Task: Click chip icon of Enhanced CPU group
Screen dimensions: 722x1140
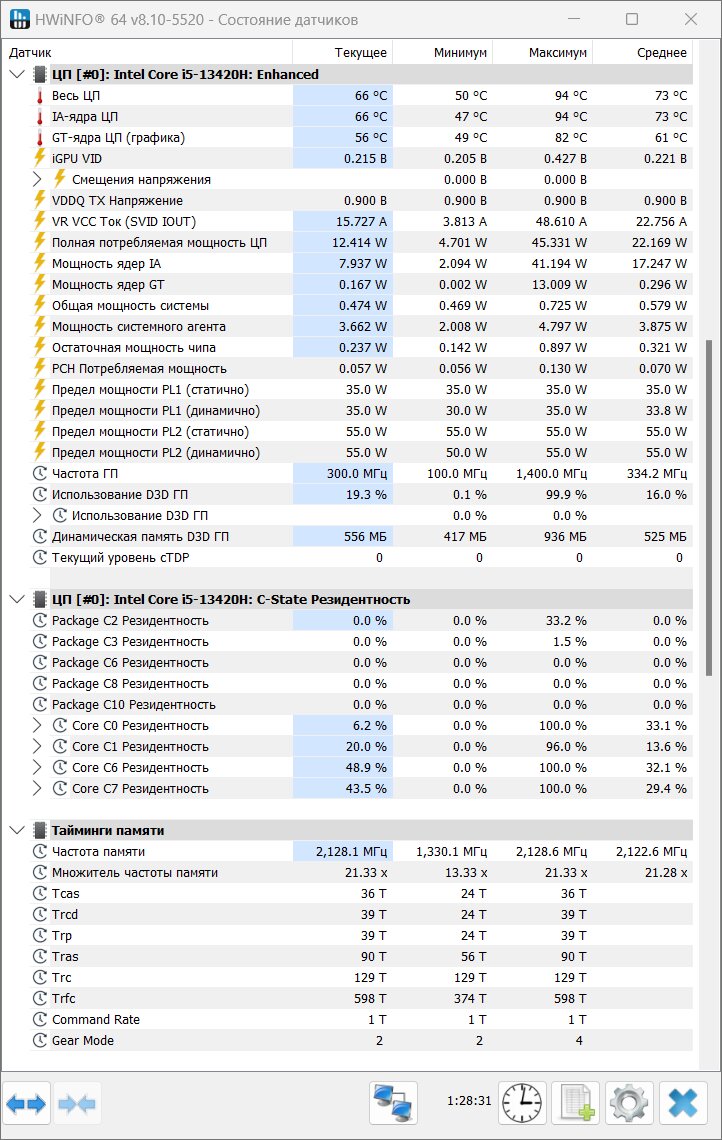Action: (40, 74)
